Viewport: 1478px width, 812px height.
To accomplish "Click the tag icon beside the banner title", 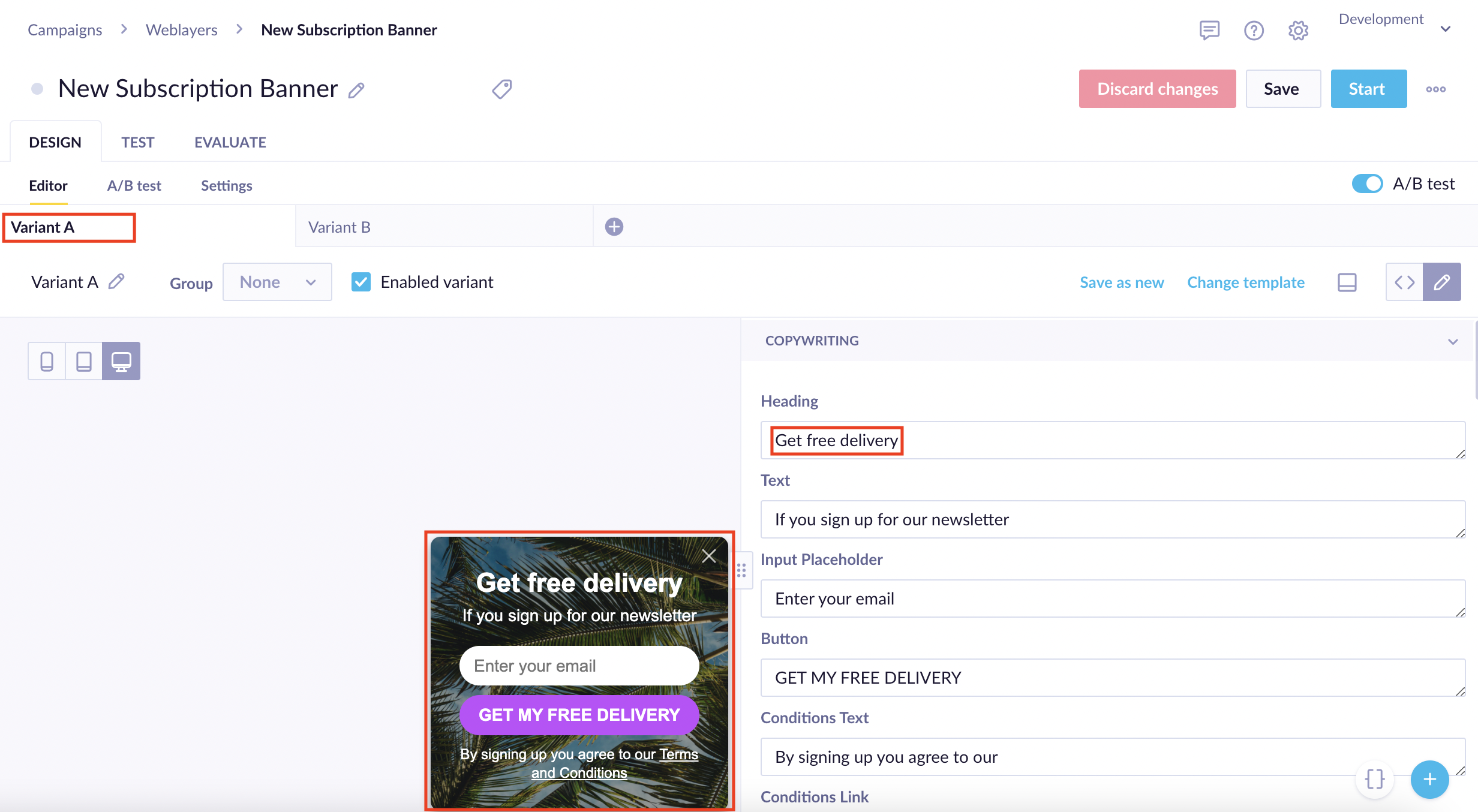I will tap(501, 88).
